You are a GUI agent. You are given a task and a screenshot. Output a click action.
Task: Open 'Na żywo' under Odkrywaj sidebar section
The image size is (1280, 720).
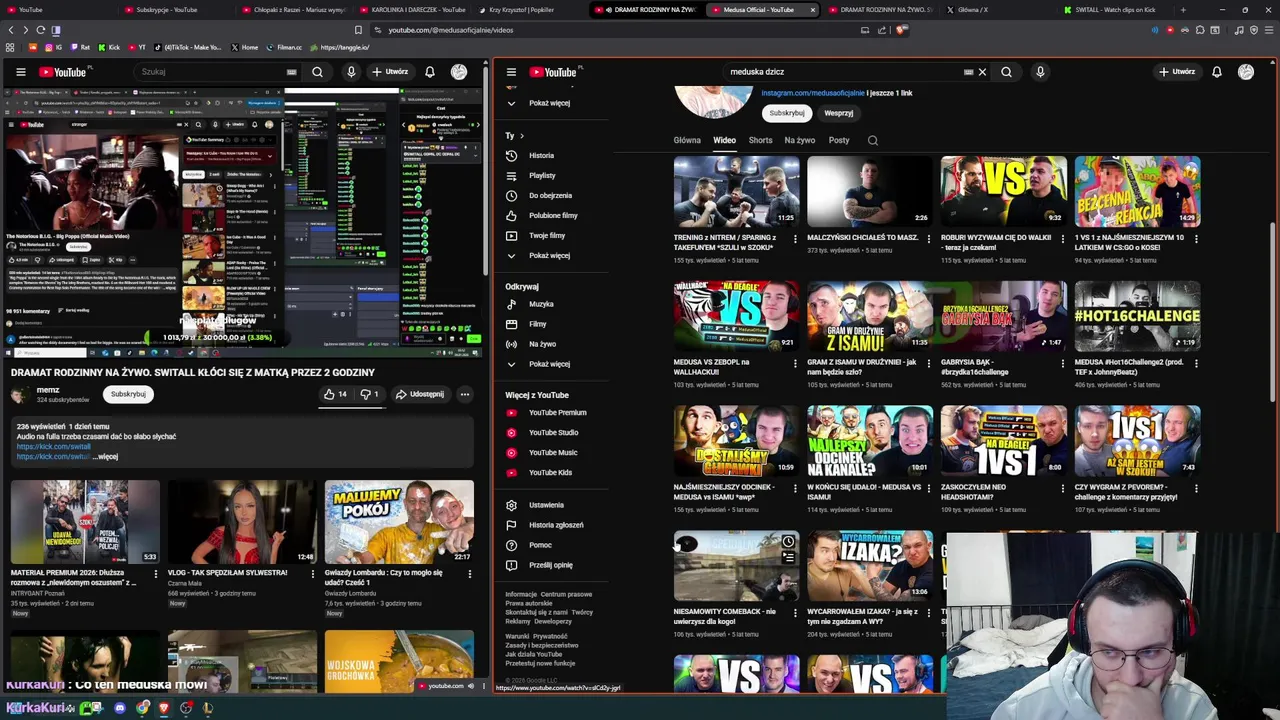pyautogui.click(x=542, y=344)
